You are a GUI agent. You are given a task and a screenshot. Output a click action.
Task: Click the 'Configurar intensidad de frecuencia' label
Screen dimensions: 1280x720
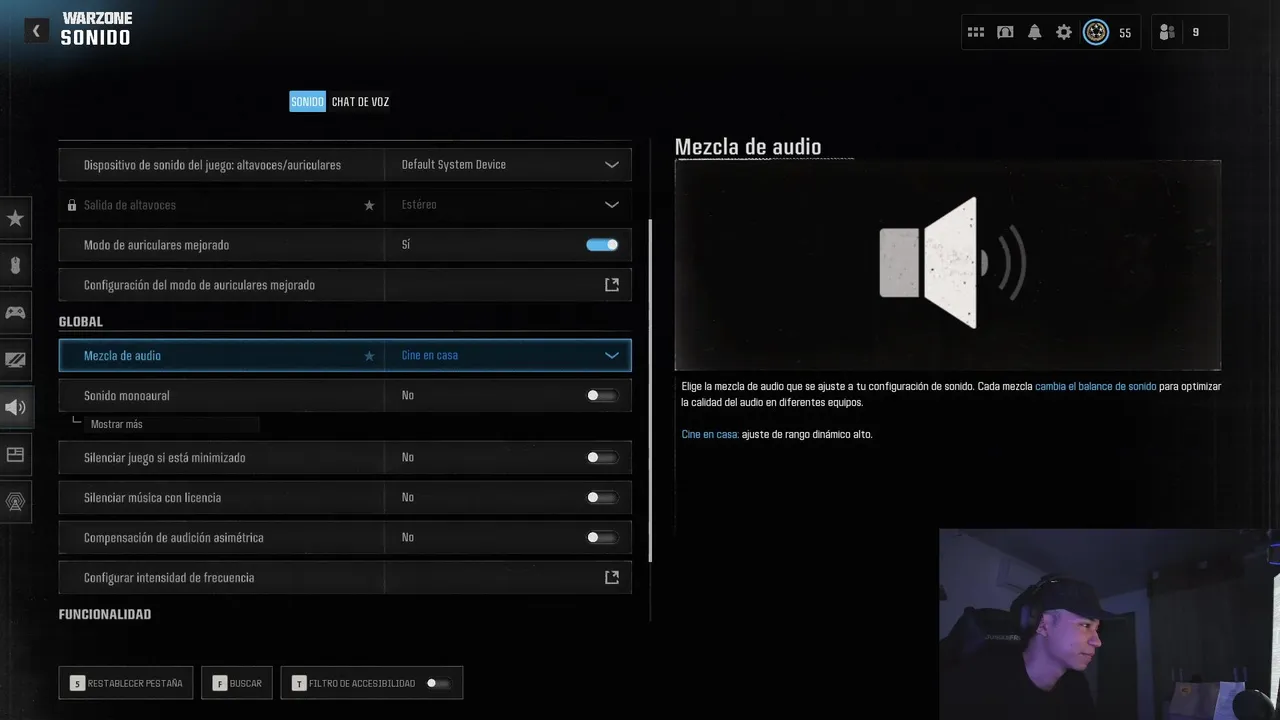tap(169, 577)
